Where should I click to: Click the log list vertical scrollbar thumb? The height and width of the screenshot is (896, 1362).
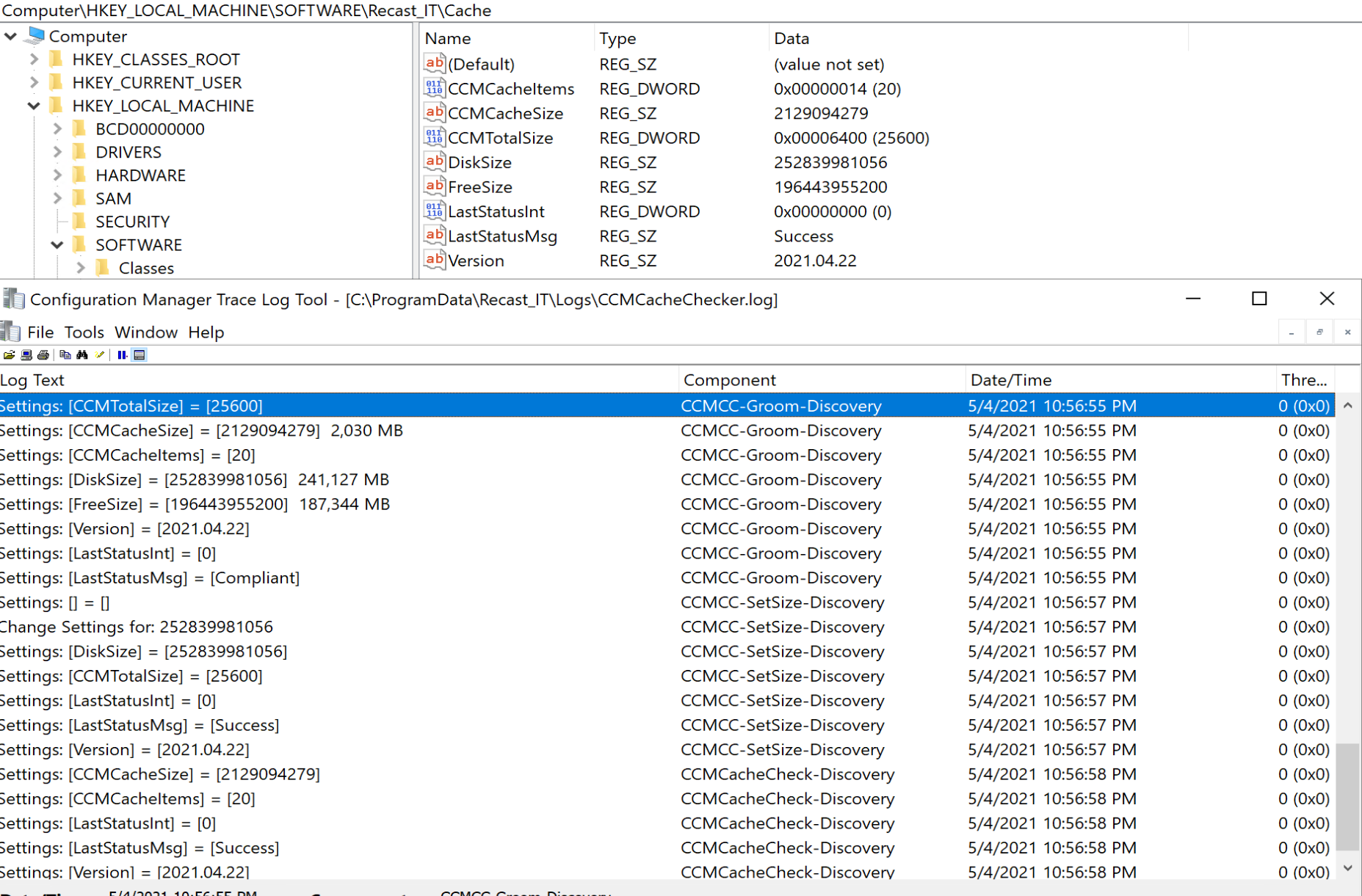(x=1347, y=796)
